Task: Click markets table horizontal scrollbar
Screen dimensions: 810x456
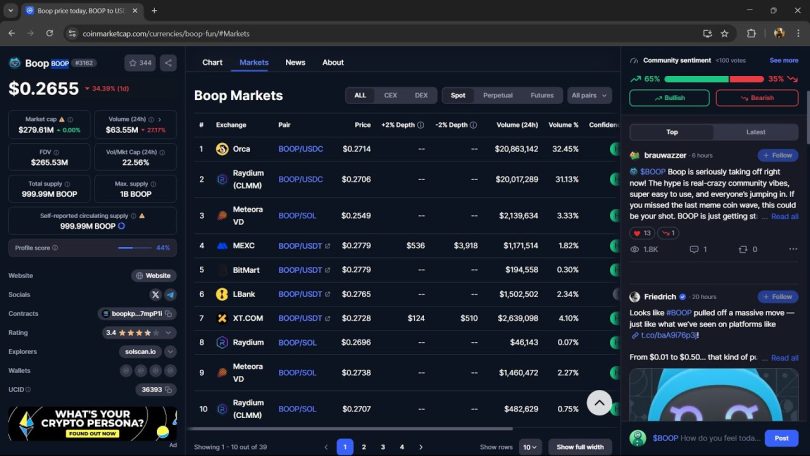Action: click(351, 429)
